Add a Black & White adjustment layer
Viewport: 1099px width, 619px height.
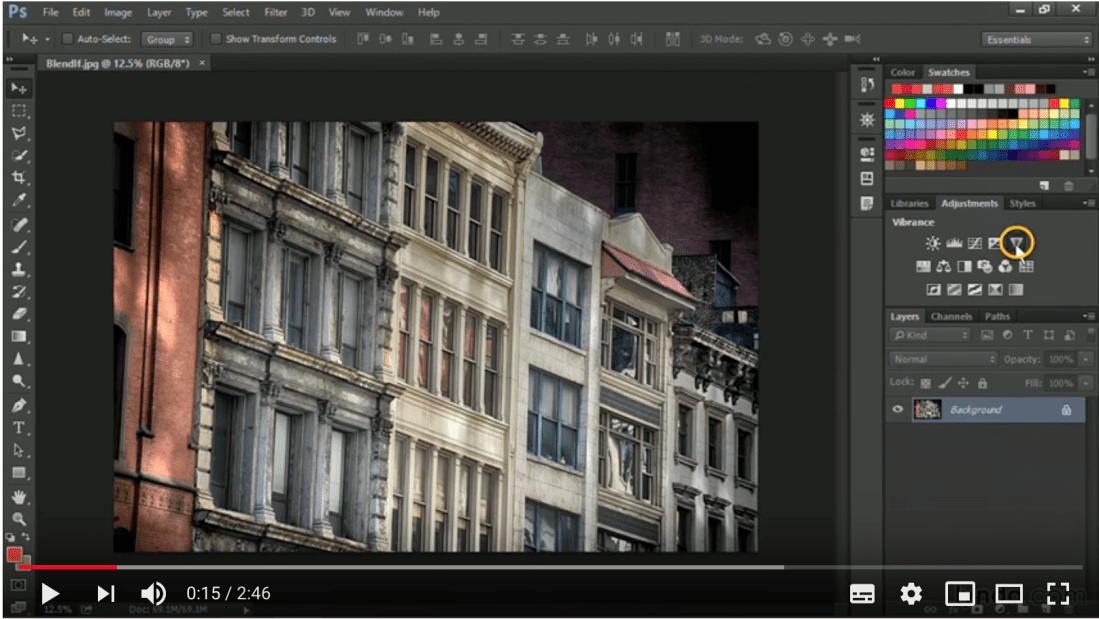pos(965,265)
